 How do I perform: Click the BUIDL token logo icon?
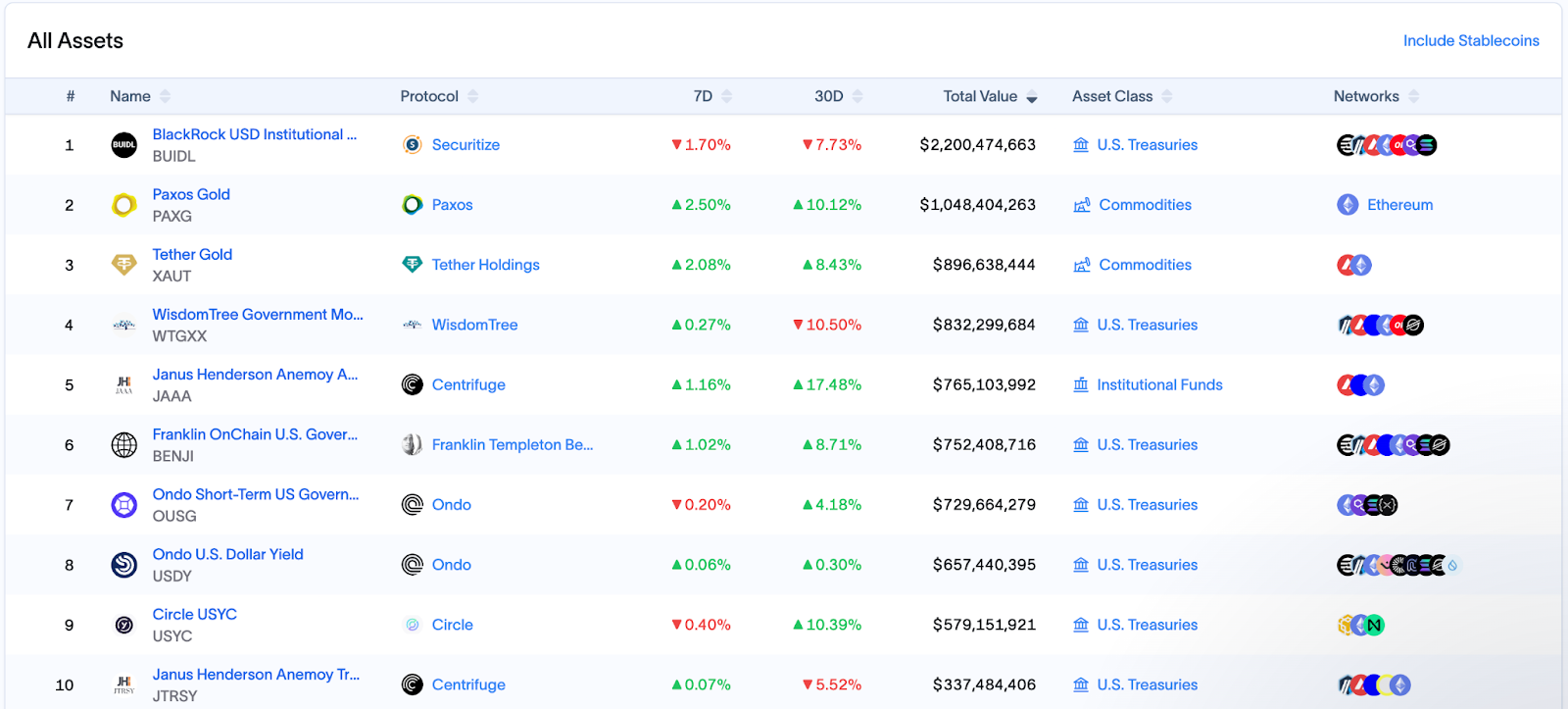pos(123,145)
